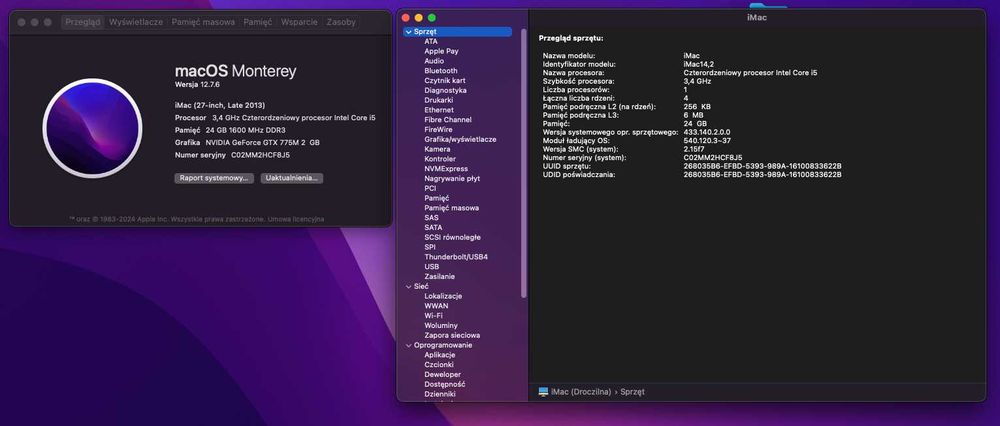The height and width of the screenshot is (426, 1000).
Task: Switch to the Pamięć masowa tab
Action: pyautogui.click(x=203, y=22)
